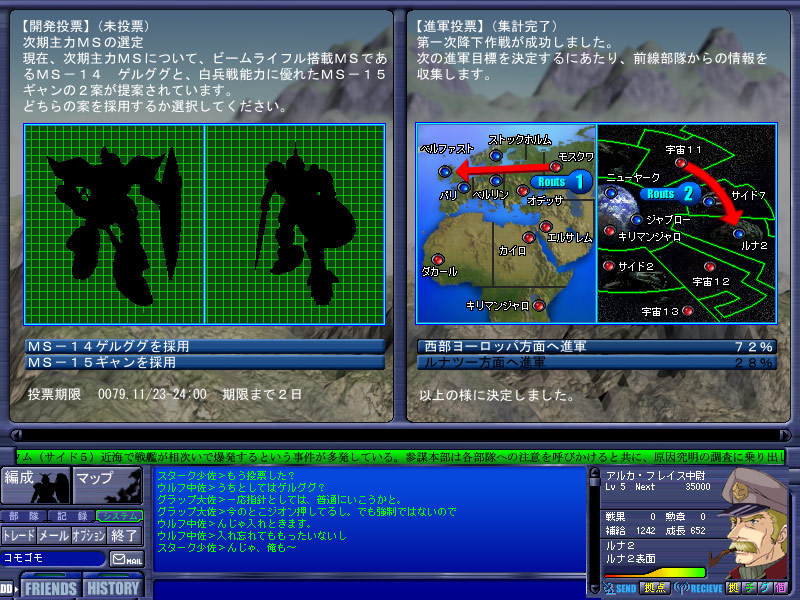
Task: Click the chat scrollbar down arrow
Action: pyautogui.click(x=594, y=588)
